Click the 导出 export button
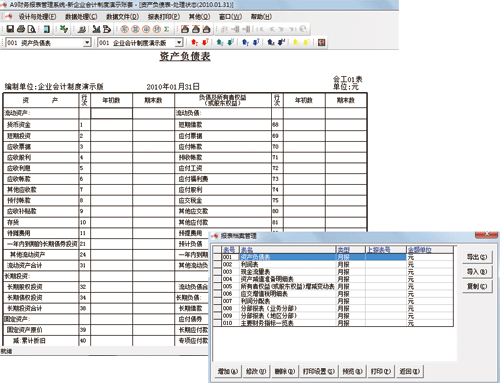Viewport: 500px width, 383px height. (x=477, y=257)
